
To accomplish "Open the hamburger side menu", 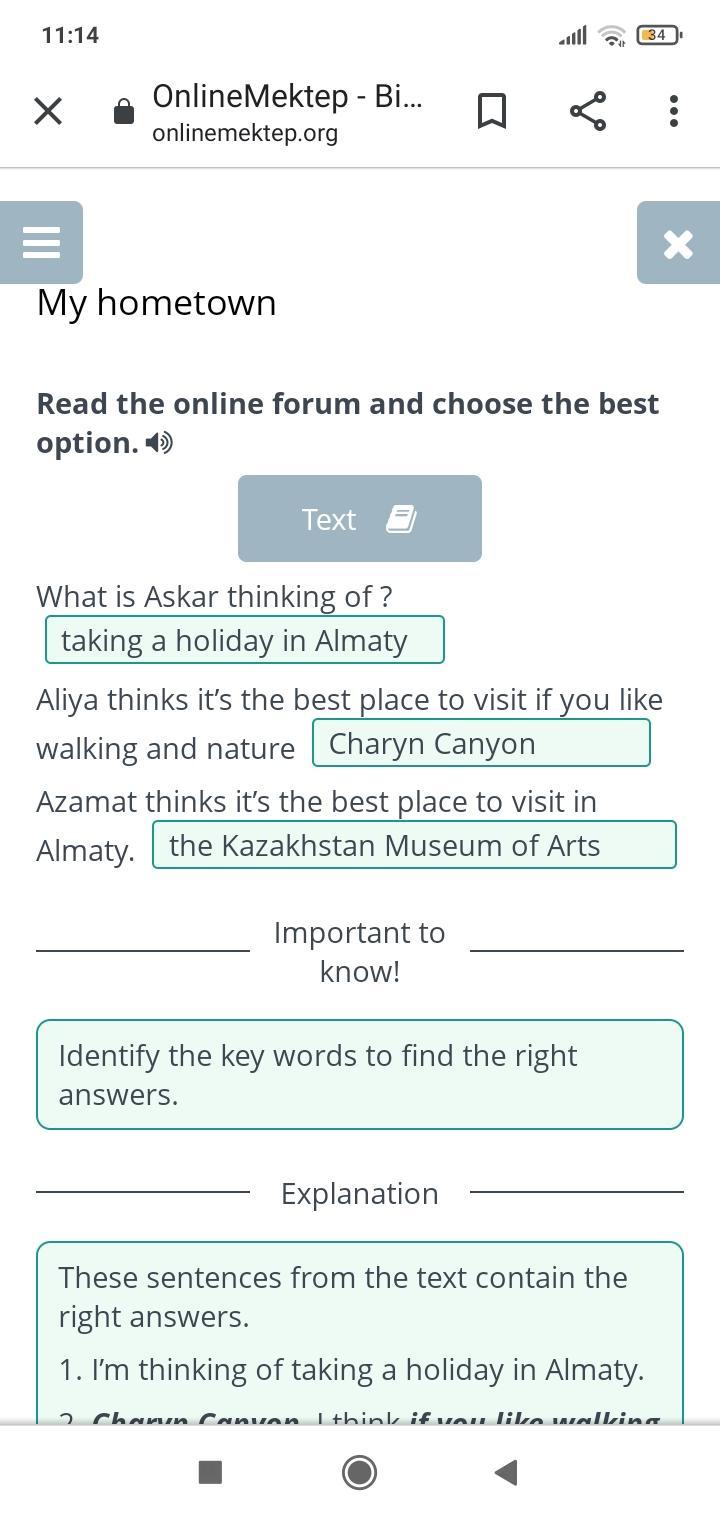I will (41, 242).
